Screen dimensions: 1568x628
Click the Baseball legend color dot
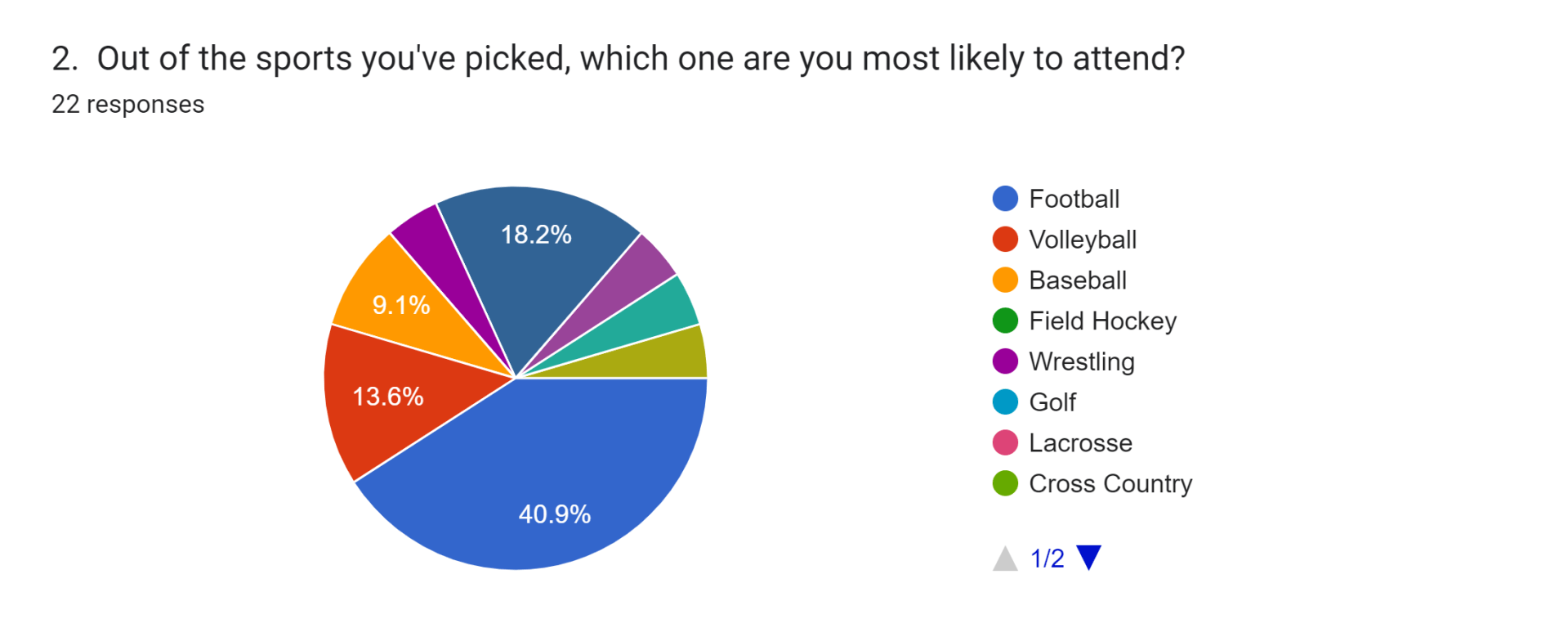pos(1004,280)
